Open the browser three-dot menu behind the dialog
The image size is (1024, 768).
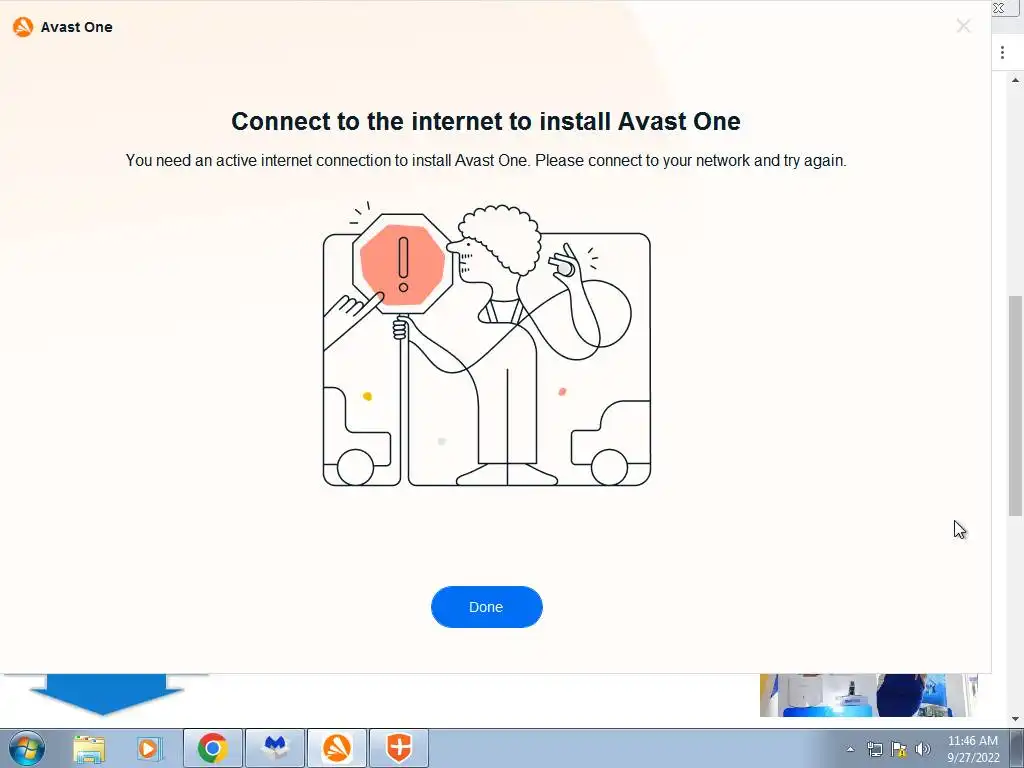(x=1002, y=53)
